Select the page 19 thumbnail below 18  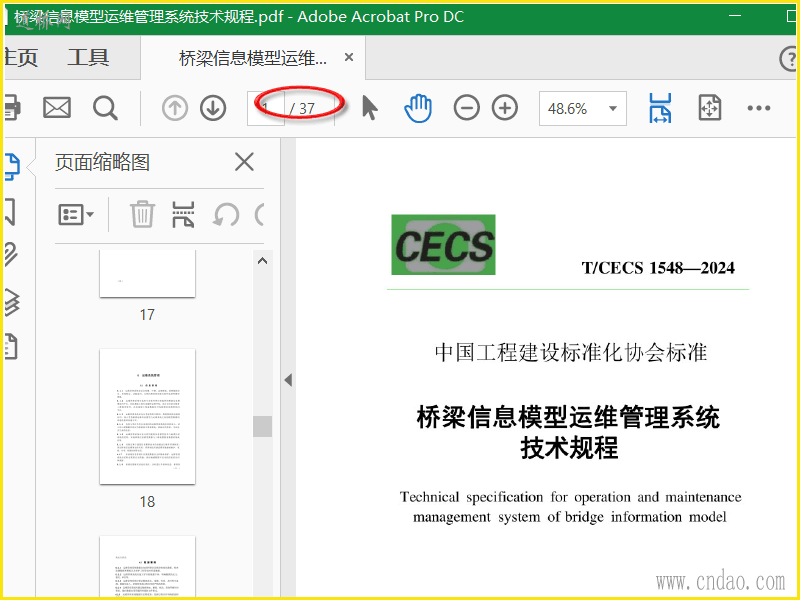coord(147,566)
